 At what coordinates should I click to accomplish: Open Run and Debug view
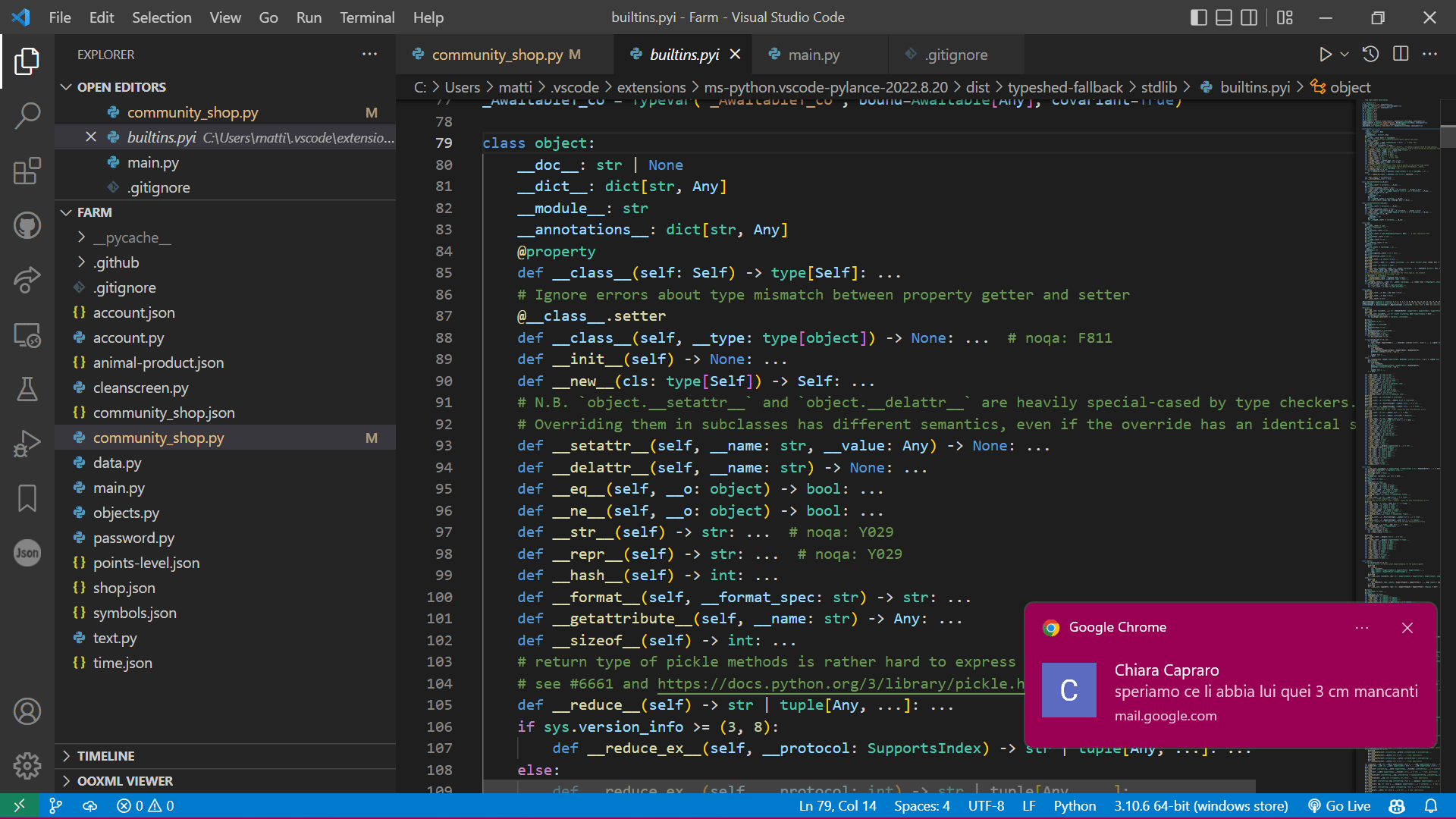(27, 444)
